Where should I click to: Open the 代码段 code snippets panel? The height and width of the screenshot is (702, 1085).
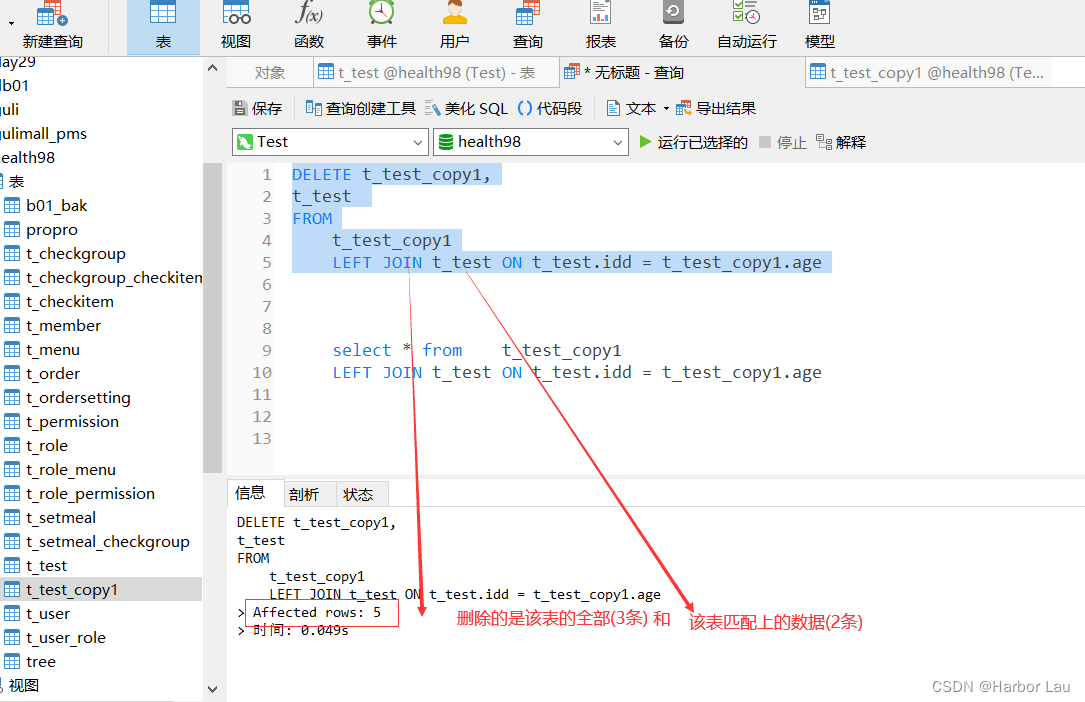550,109
